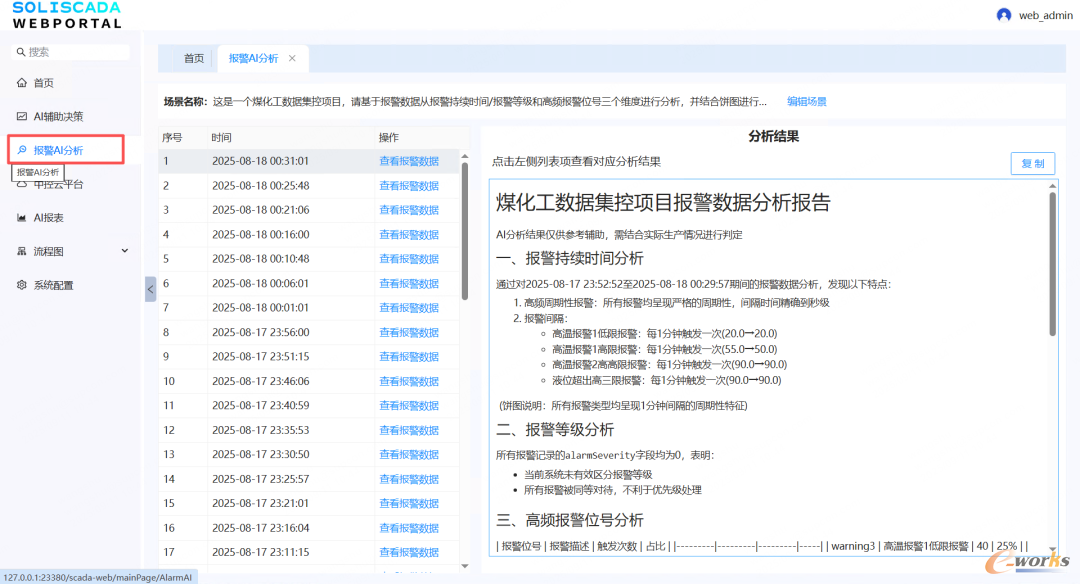Close the 报警AI分析 tab

pos(292,58)
